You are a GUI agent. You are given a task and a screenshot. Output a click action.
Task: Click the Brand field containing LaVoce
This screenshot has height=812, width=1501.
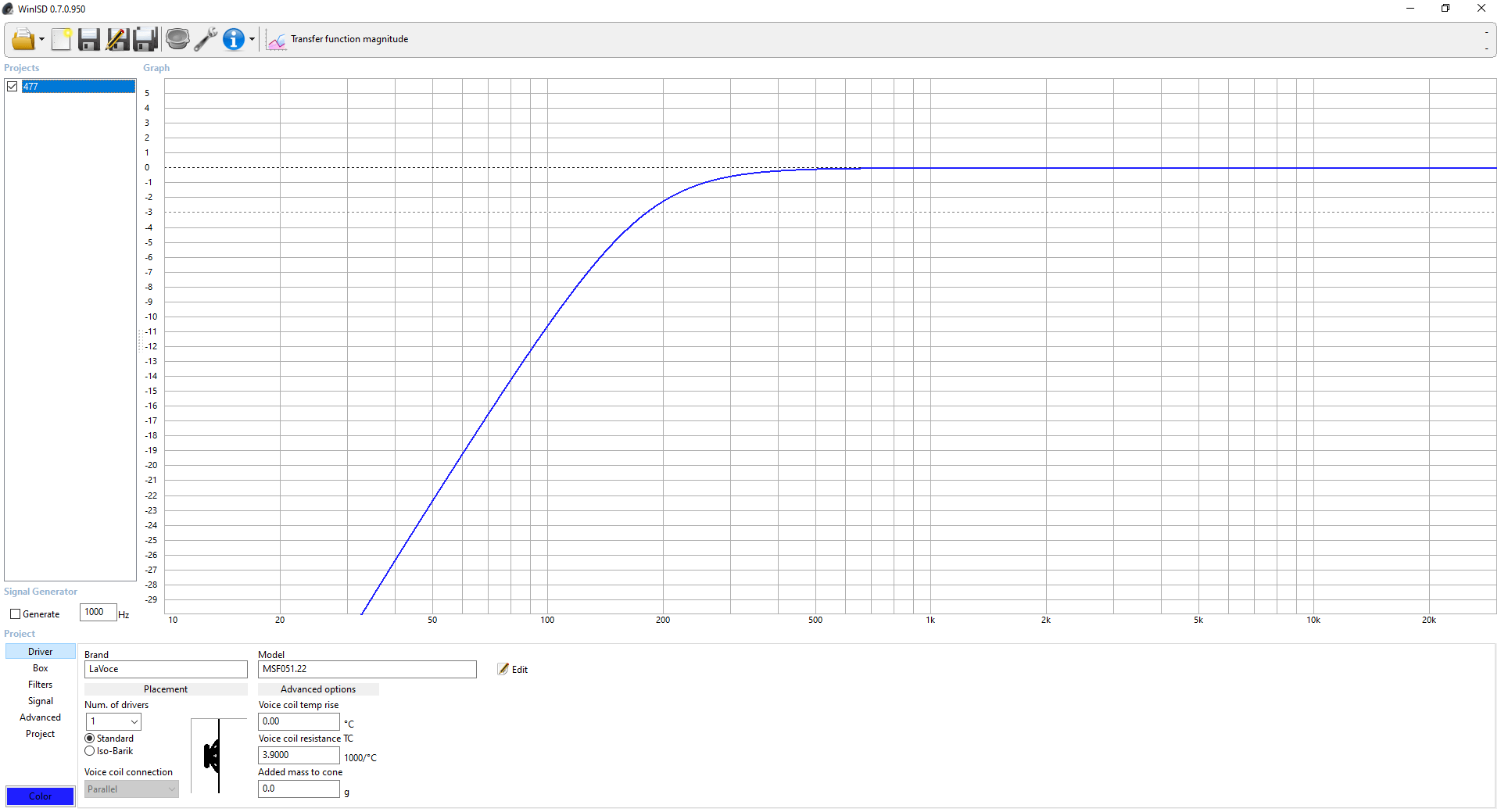[166, 669]
